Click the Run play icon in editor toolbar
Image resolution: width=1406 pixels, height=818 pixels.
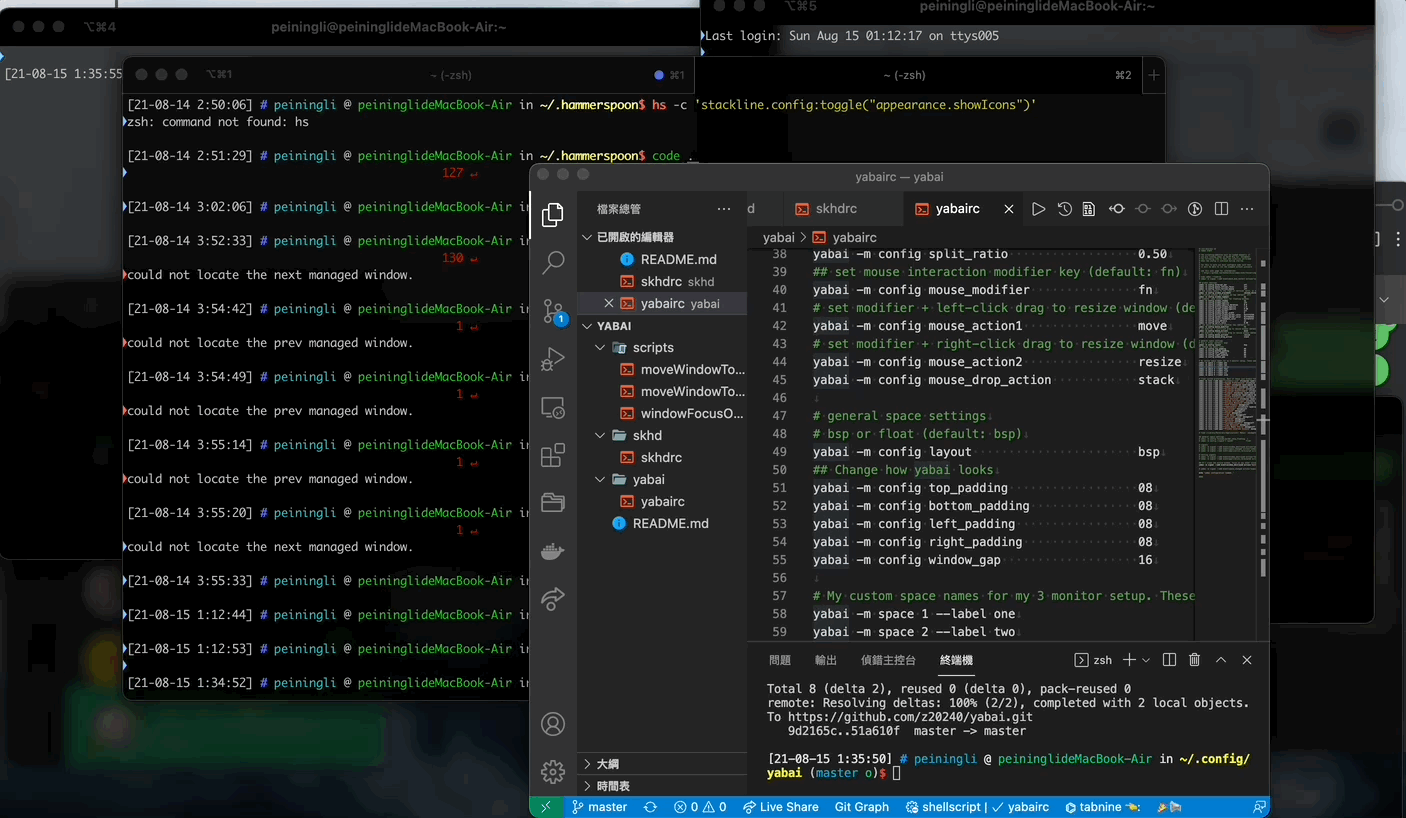click(x=1038, y=209)
